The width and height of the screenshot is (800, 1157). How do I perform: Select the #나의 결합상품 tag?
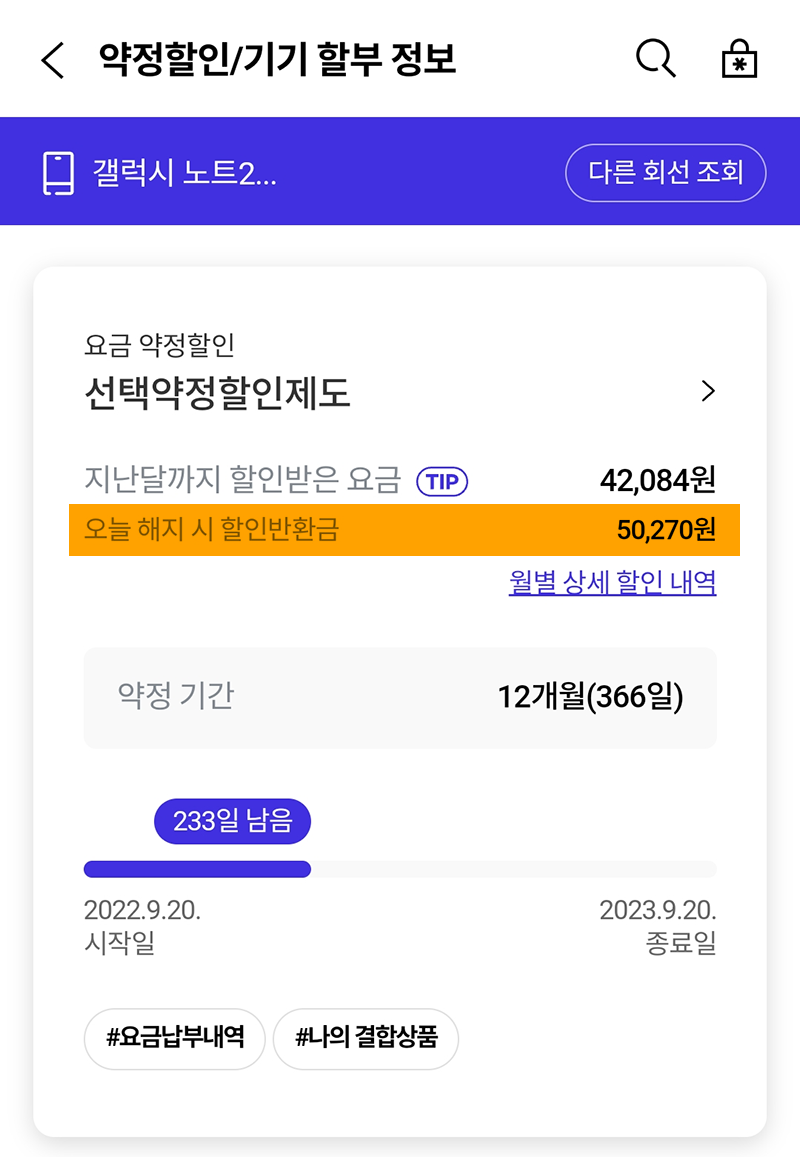pyautogui.click(x=366, y=1037)
